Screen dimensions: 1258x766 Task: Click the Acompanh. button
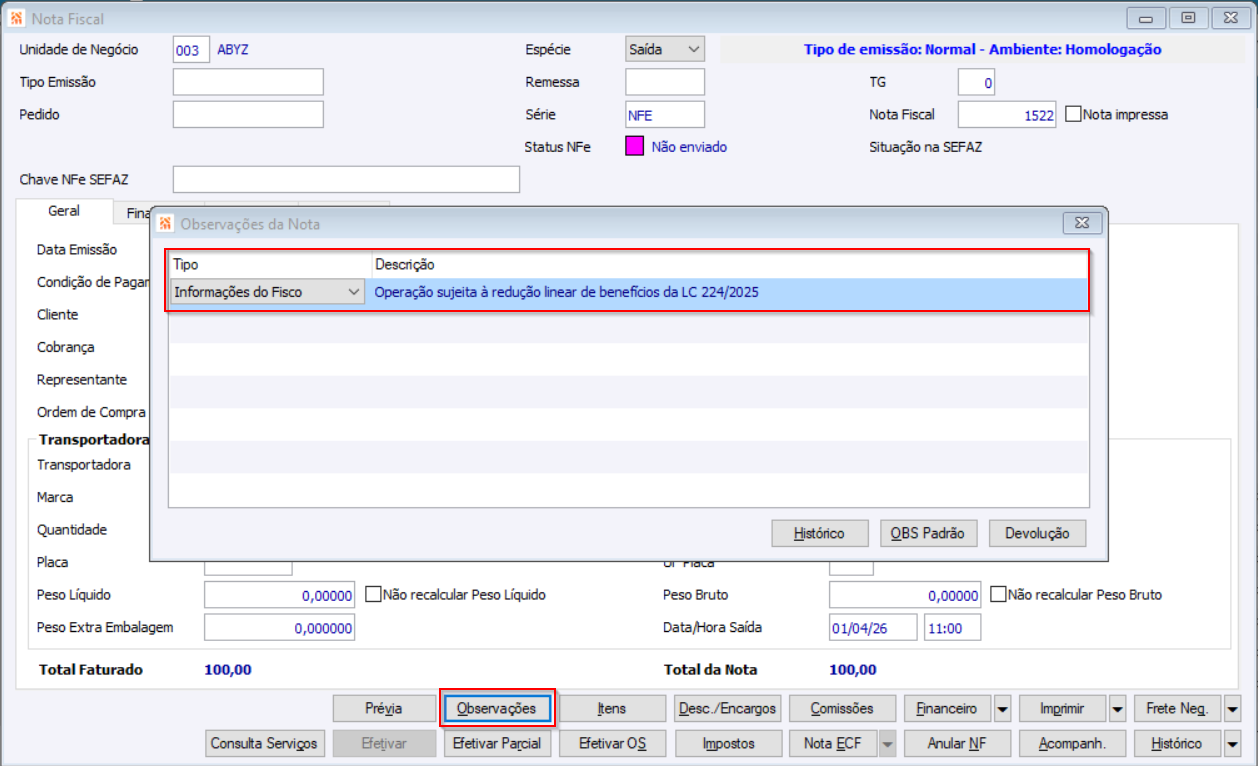pos(1072,743)
